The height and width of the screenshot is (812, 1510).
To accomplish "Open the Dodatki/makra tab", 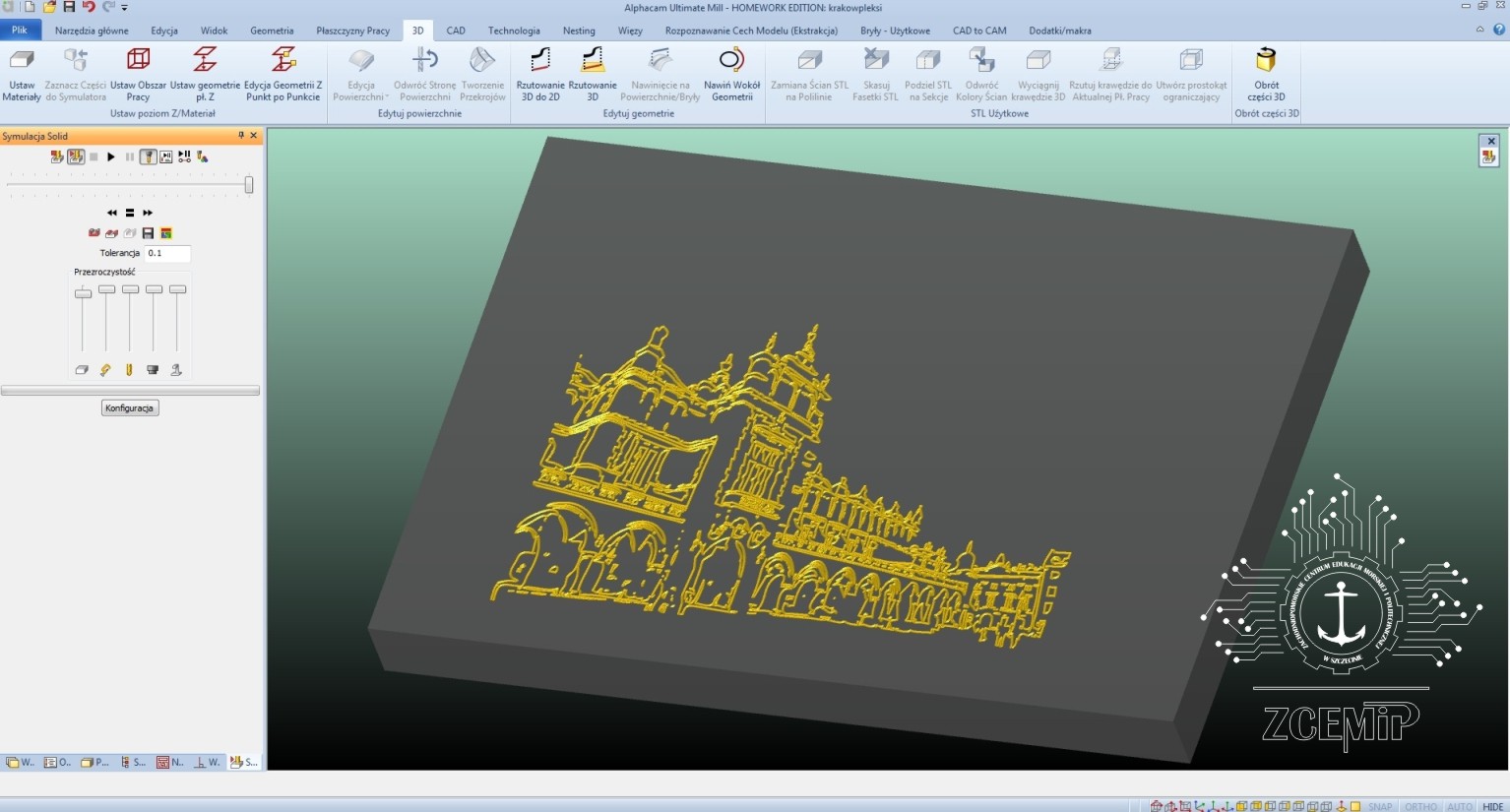I will click(1060, 31).
